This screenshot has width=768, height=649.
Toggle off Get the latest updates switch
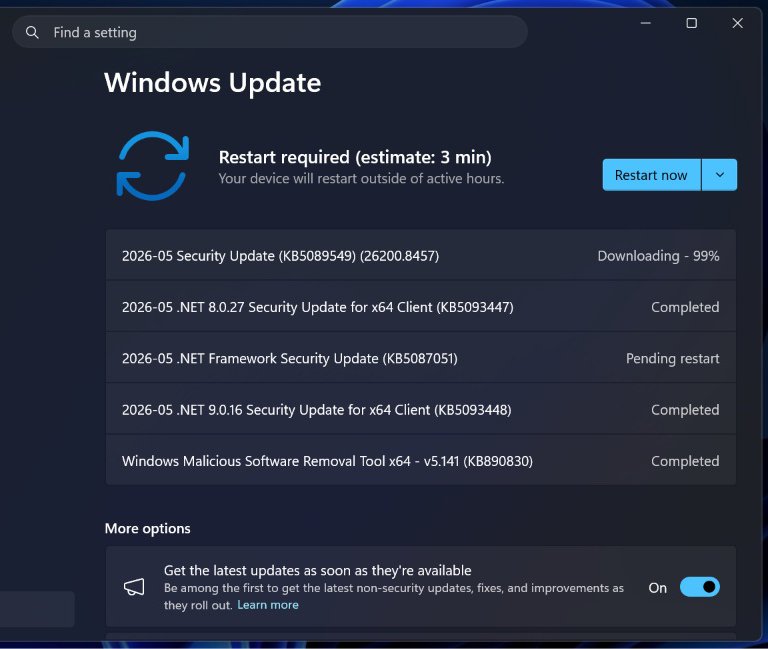[x=699, y=587]
